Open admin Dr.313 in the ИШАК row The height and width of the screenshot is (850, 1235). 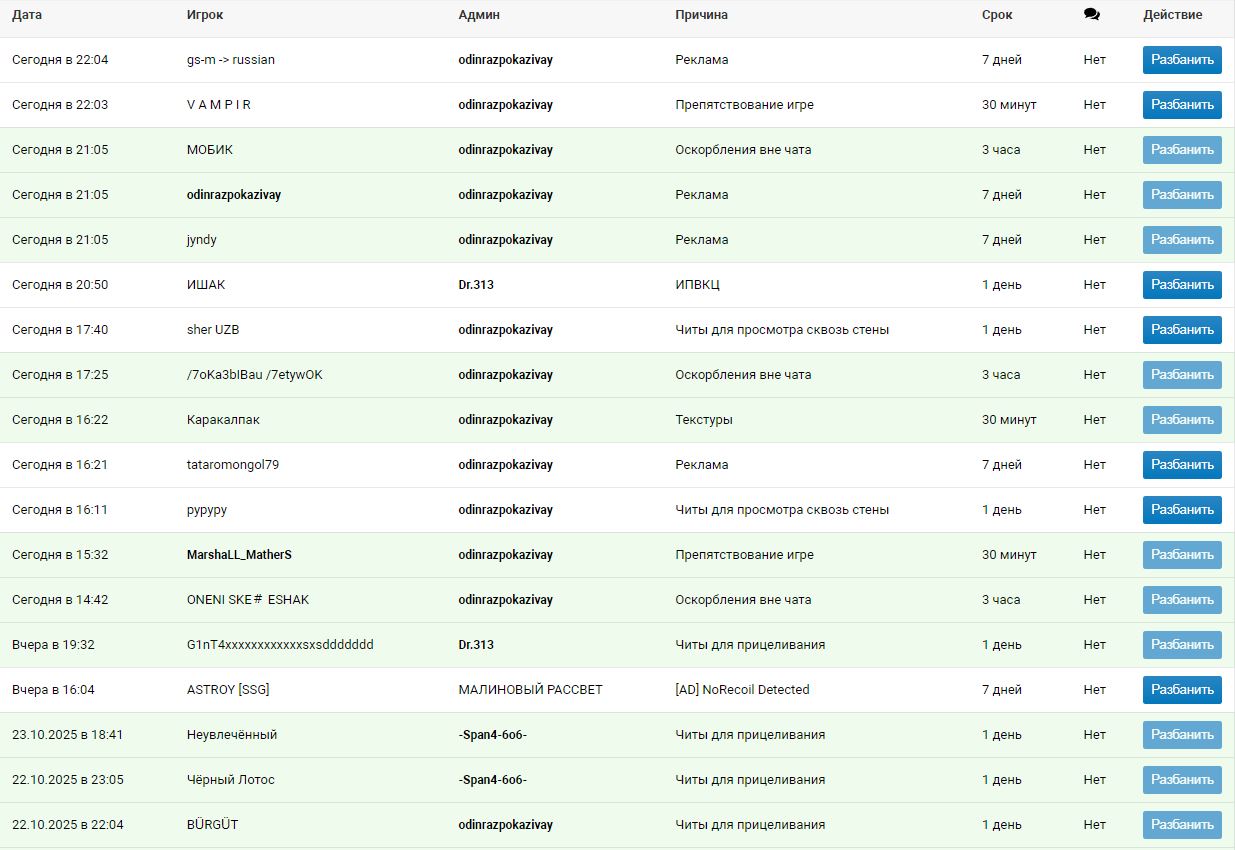pos(476,285)
